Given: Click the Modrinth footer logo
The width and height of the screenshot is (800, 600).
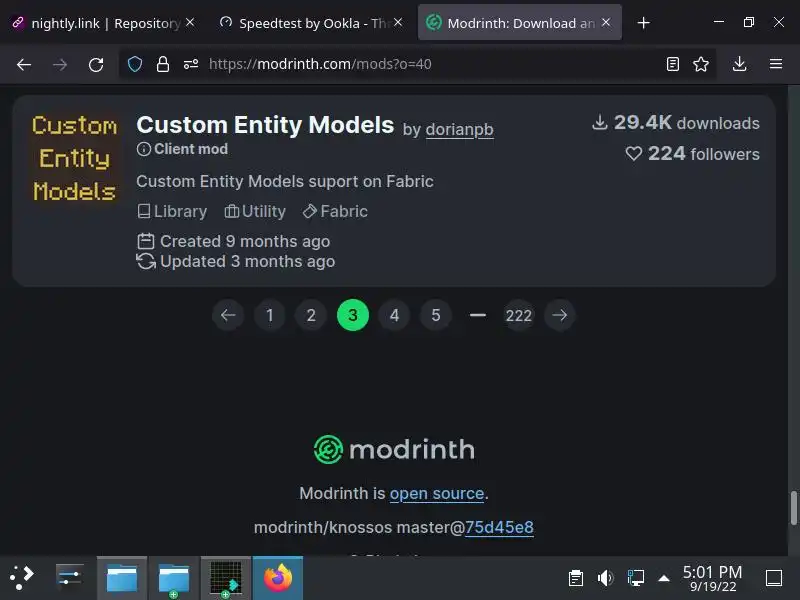Looking at the screenshot, I should click(394, 449).
